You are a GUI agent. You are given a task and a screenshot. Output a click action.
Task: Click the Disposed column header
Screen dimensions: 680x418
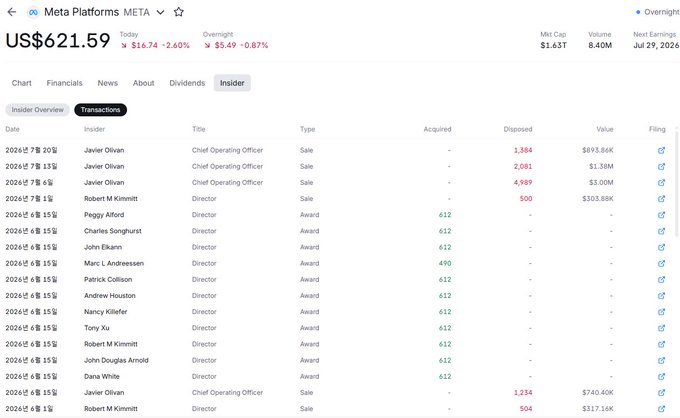coord(518,129)
